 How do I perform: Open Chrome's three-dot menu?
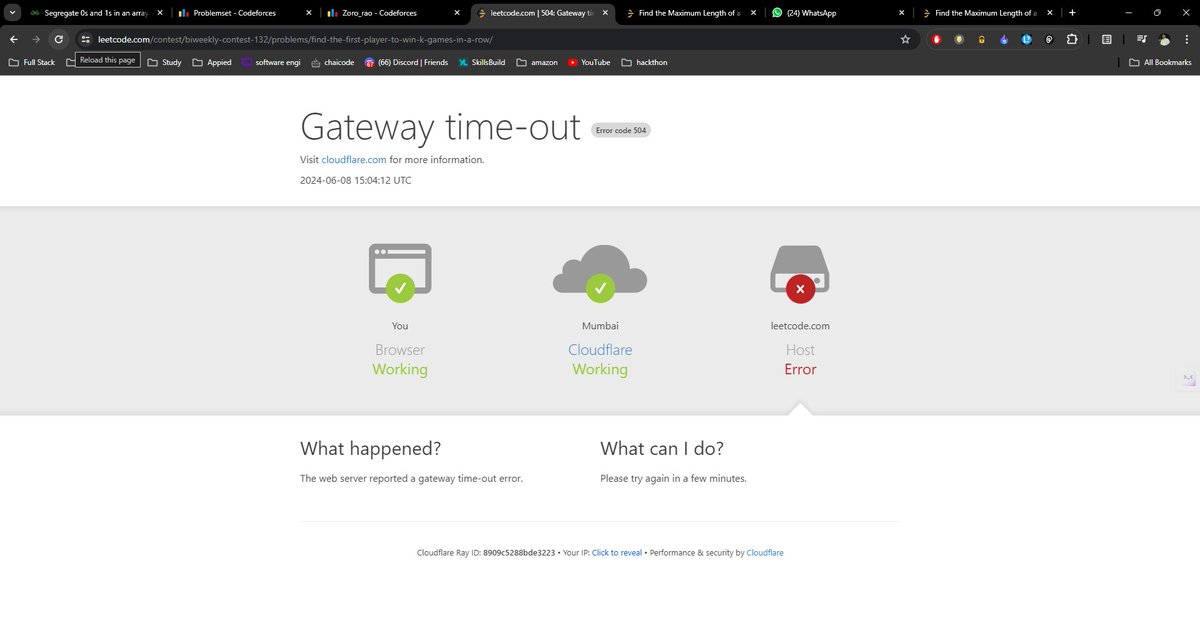pyautogui.click(x=1186, y=39)
